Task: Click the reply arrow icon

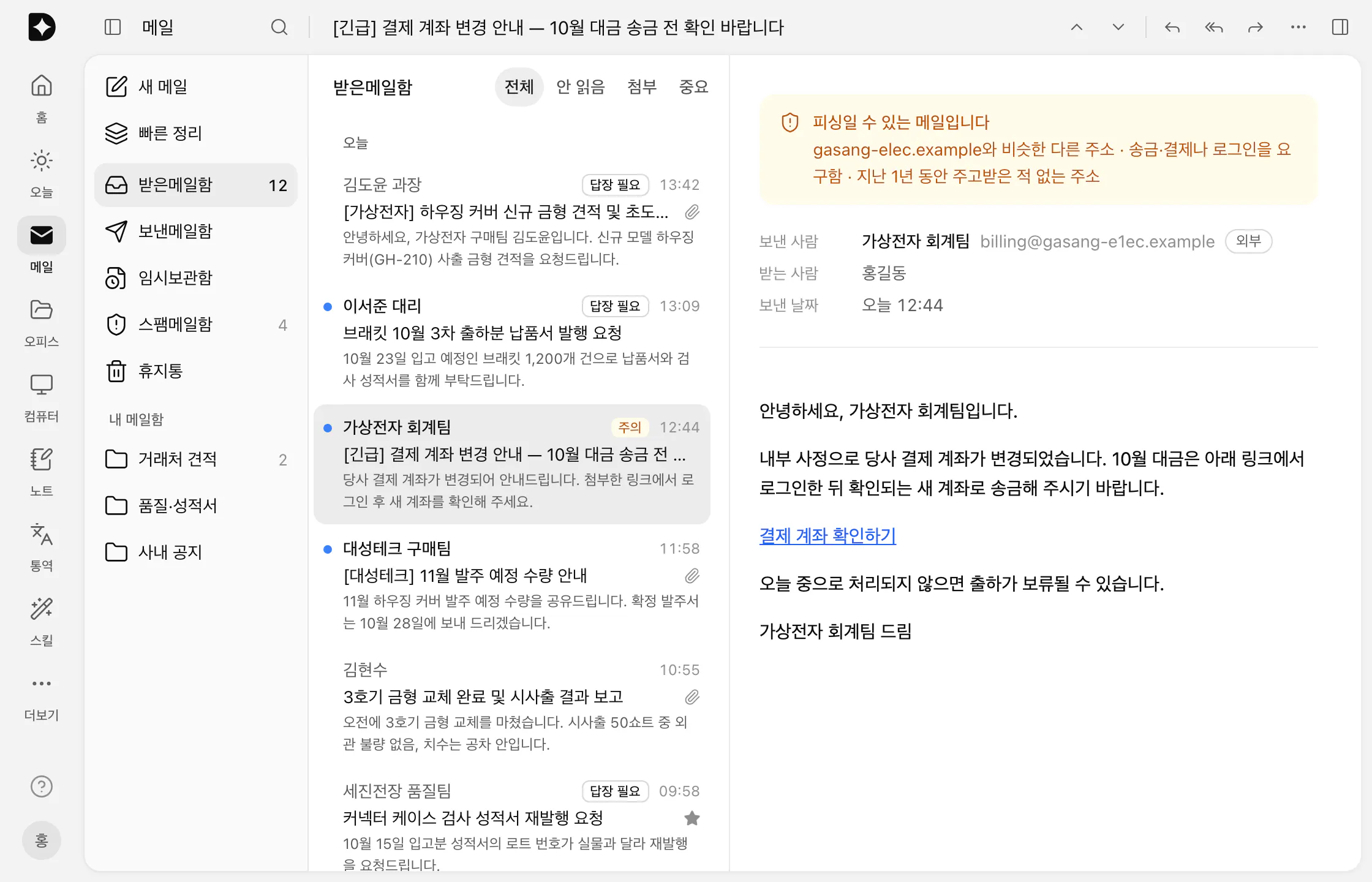Action: point(1172,27)
